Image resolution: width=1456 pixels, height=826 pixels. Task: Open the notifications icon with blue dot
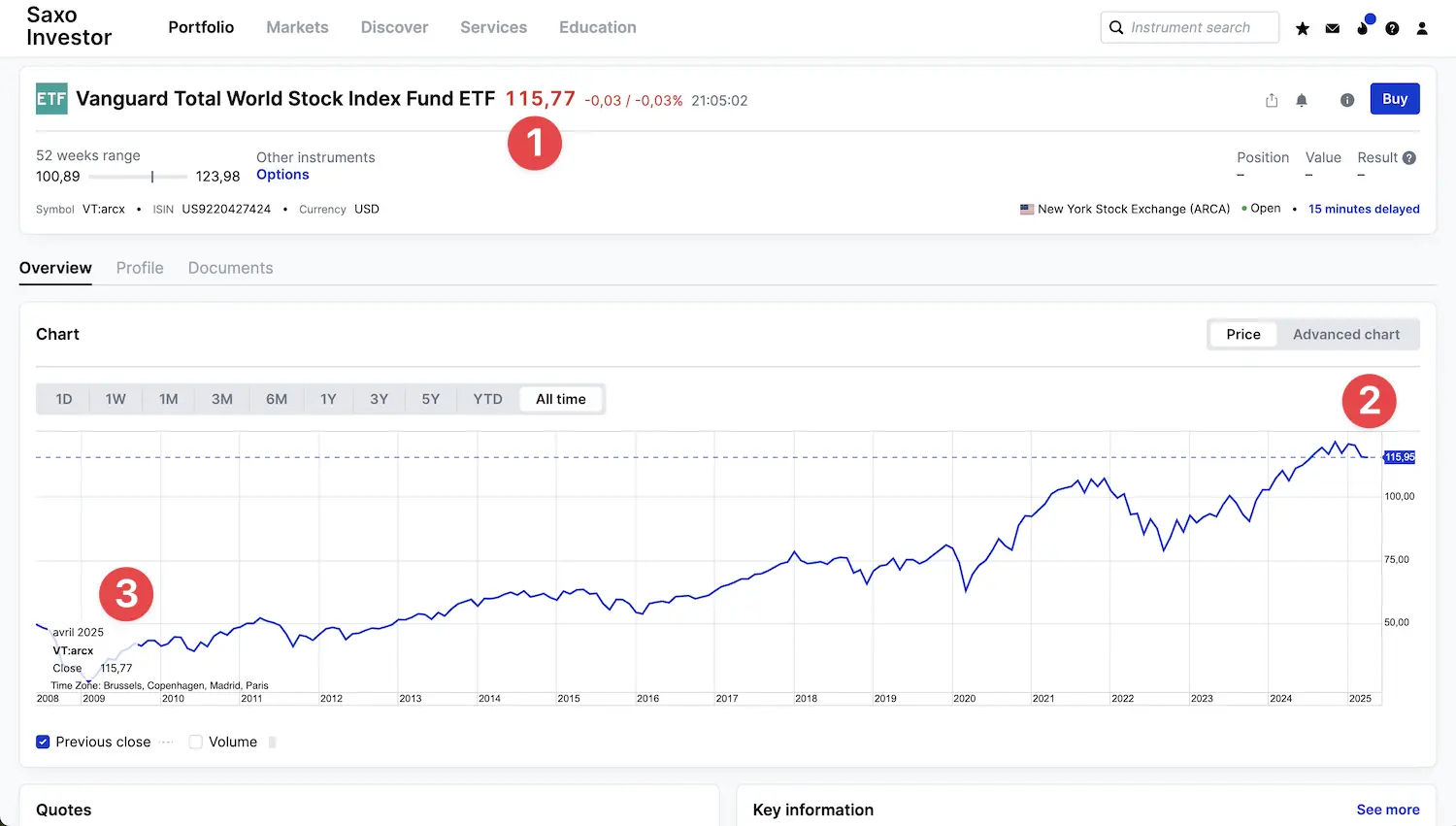(x=1364, y=26)
